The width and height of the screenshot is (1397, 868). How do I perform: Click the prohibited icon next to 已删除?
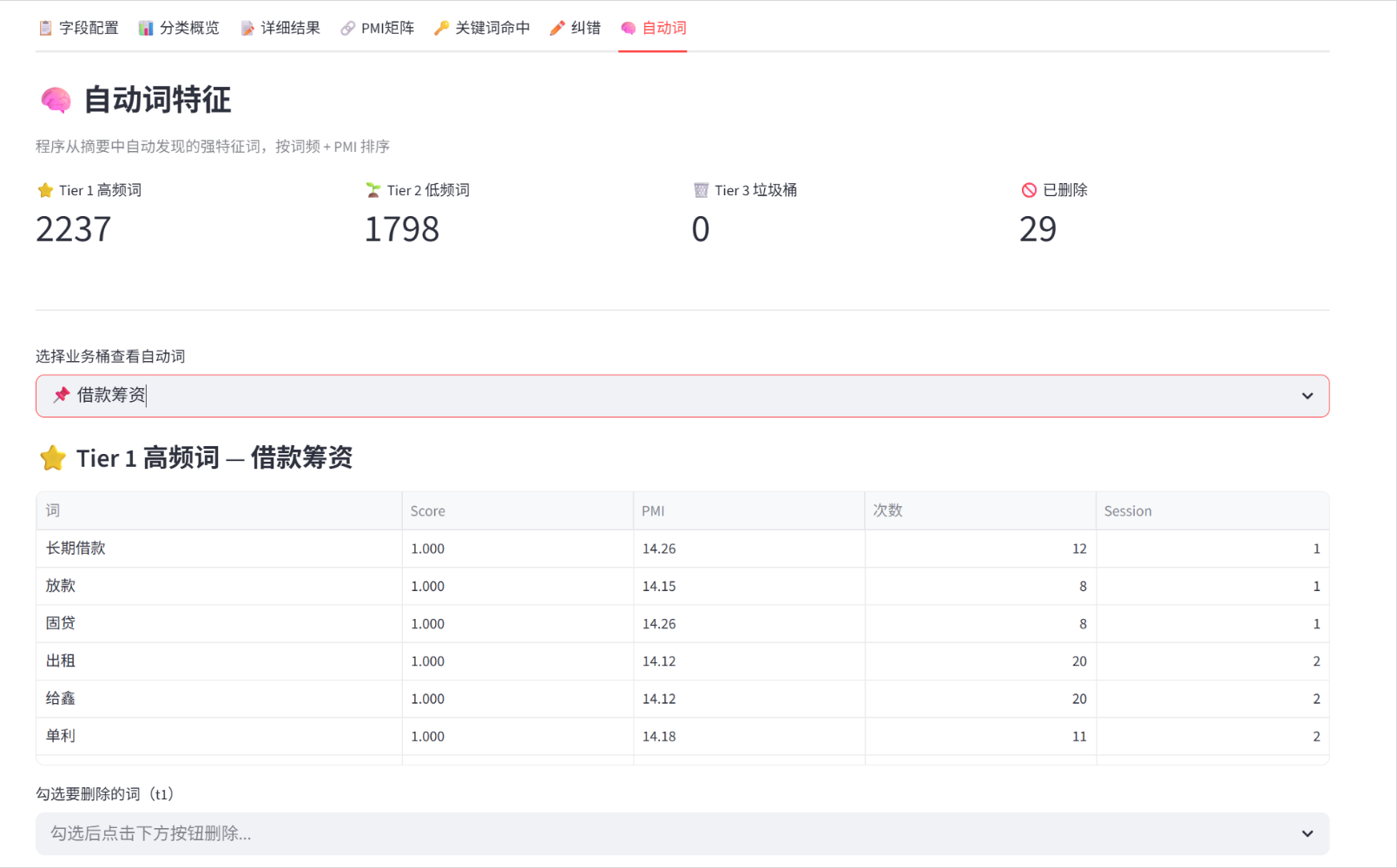(1029, 190)
